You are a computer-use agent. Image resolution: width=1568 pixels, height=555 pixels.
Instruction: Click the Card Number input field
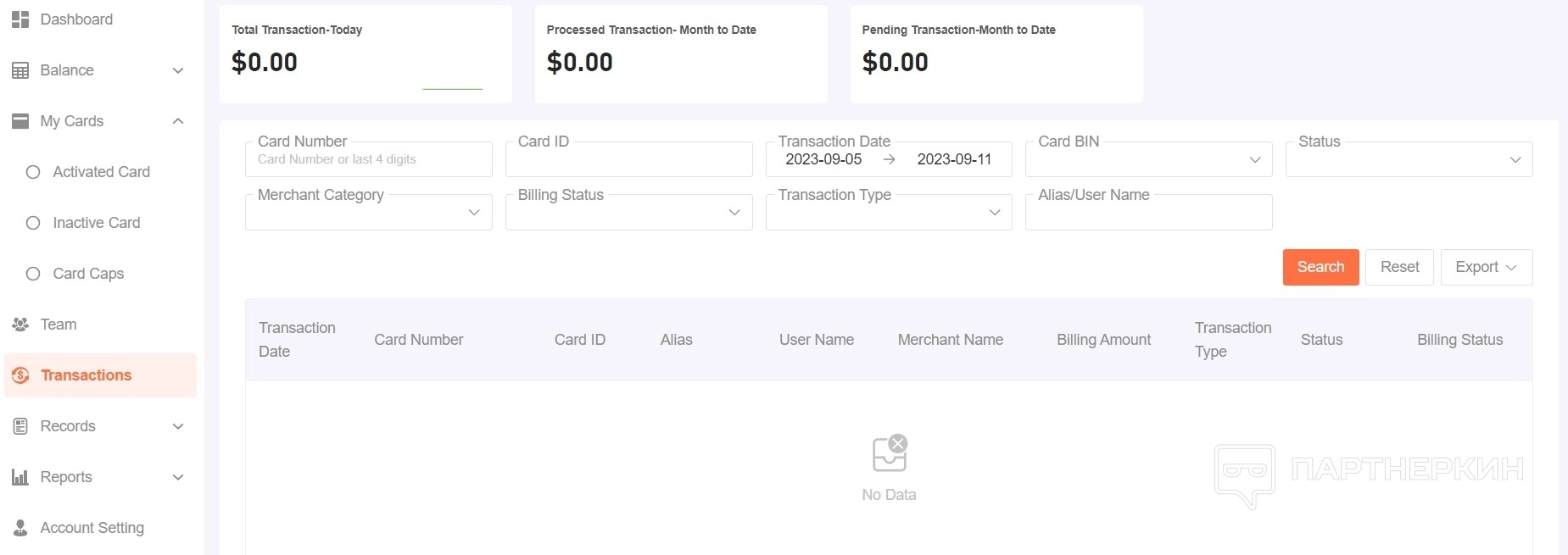[368, 160]
